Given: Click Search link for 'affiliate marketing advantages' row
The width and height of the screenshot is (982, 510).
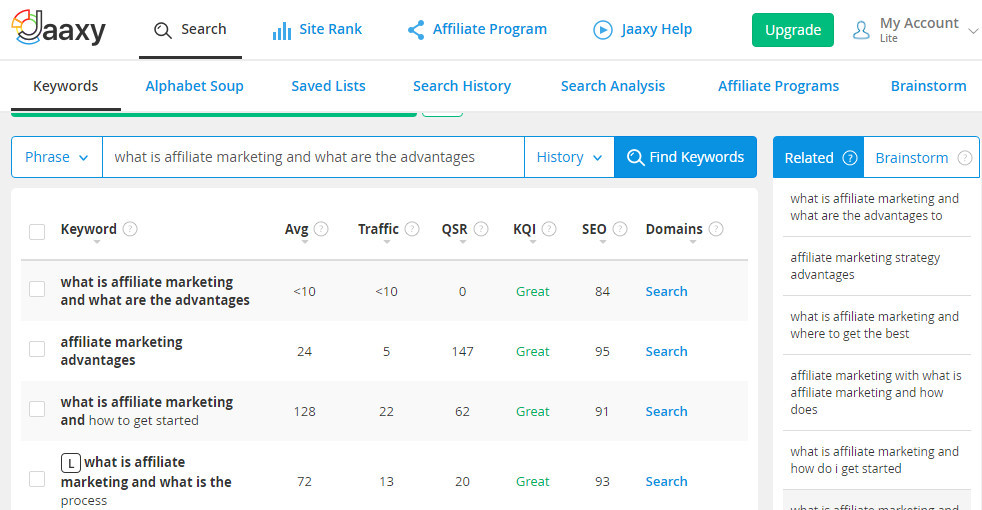Looking at the screenshot, I should 666,351.
